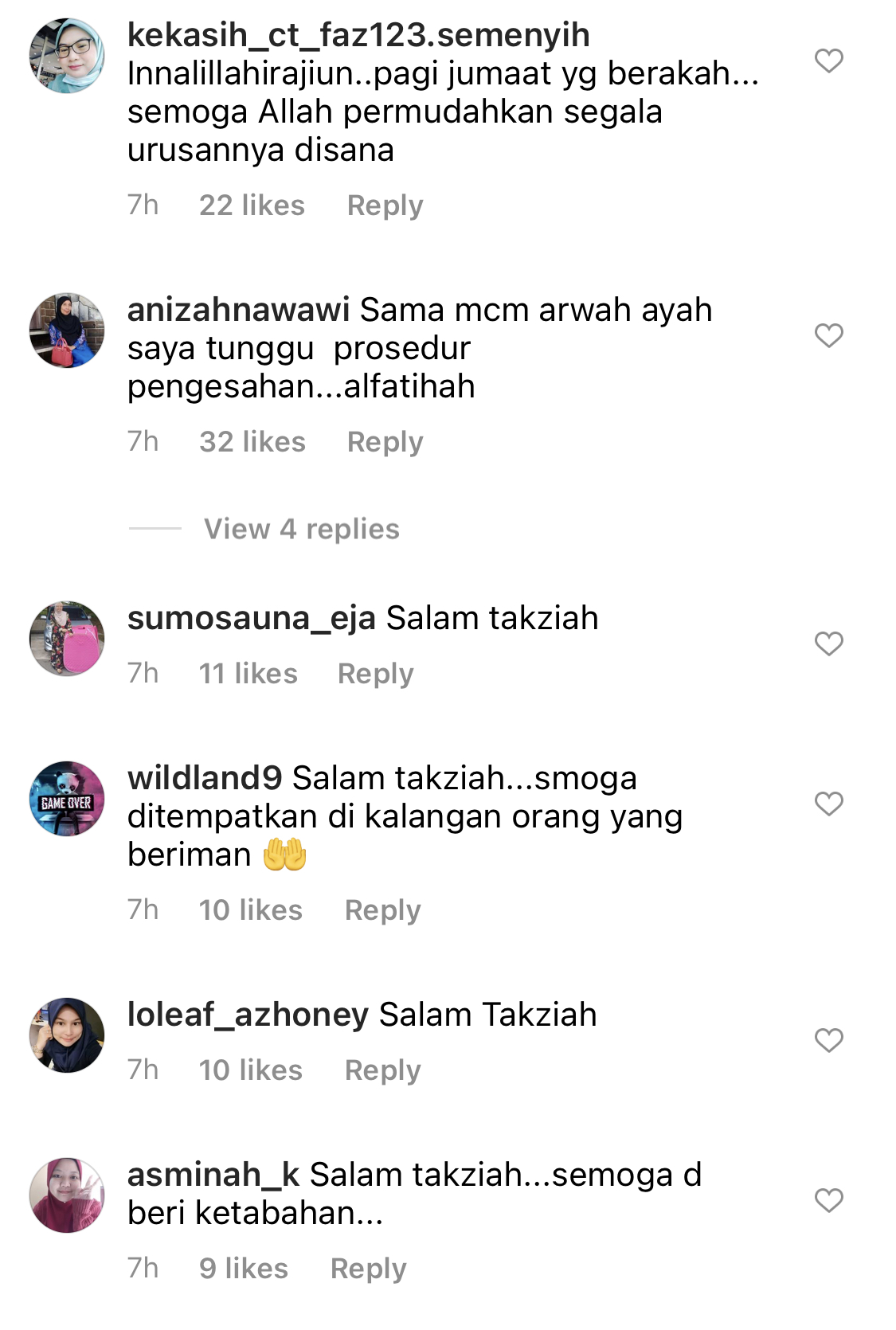
Task: Tap heart icon on anizahnawawi's comment
Action: pos(828,335)
